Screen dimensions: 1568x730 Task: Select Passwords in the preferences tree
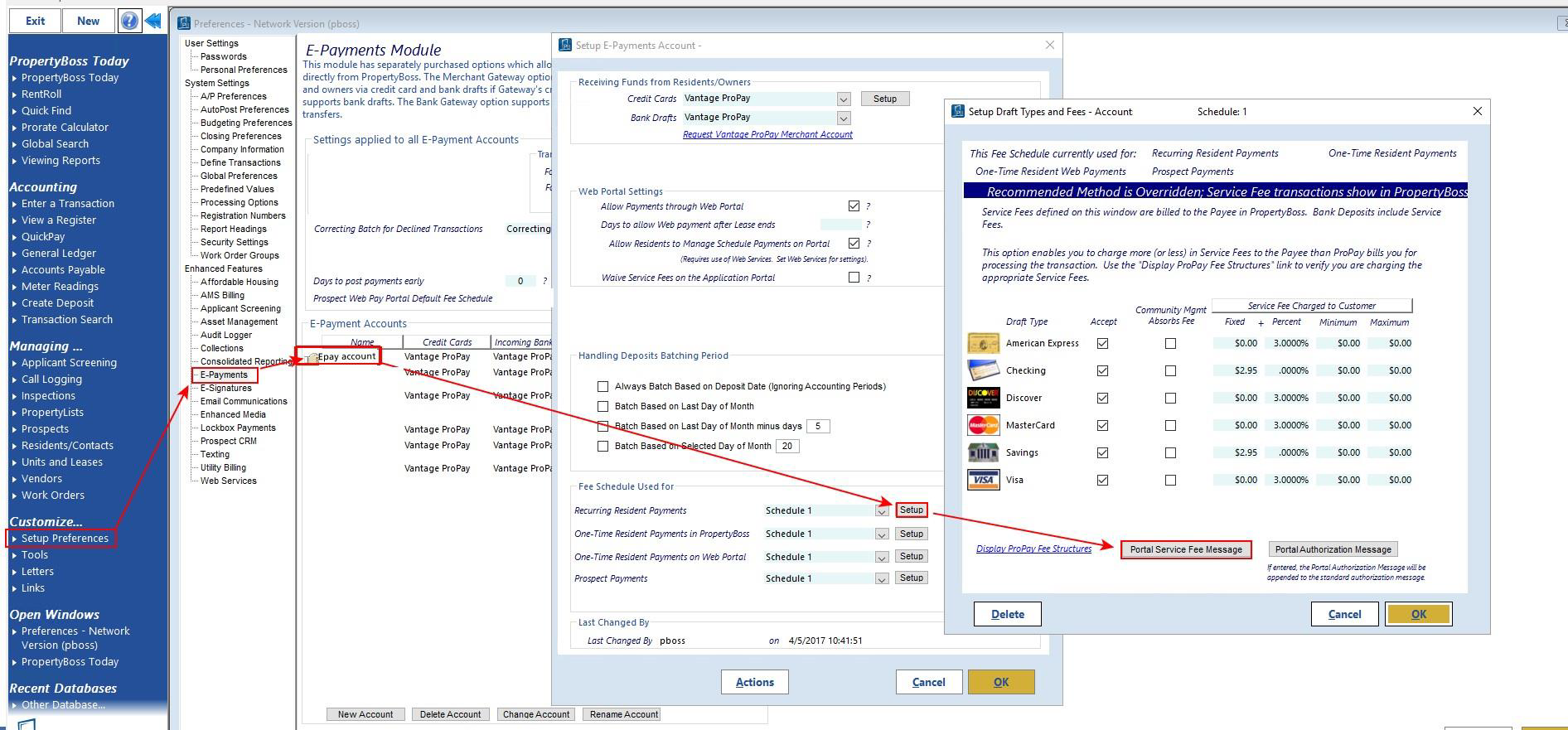click(223, 56)
